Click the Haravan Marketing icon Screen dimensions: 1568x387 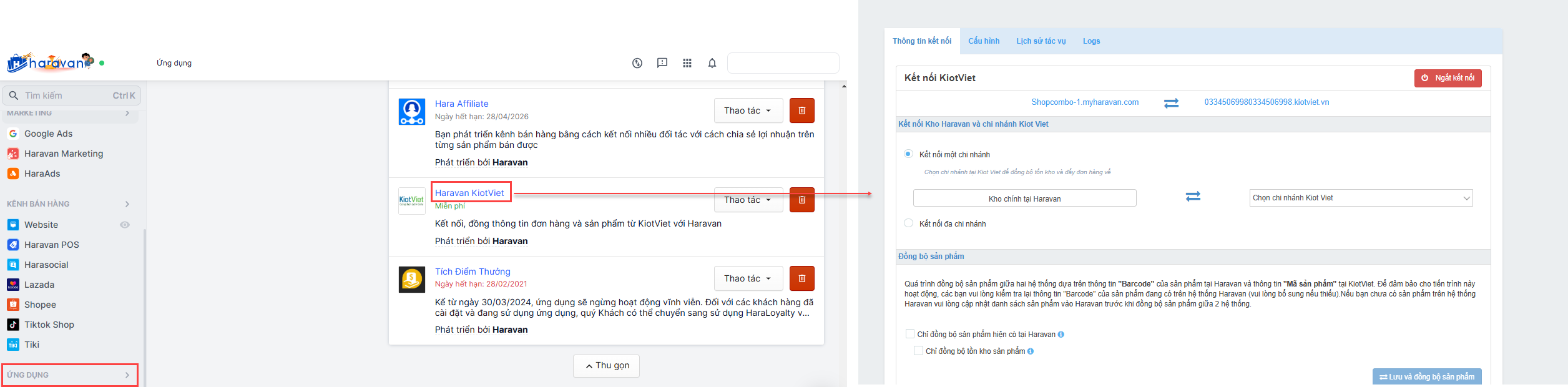point(13,154)
